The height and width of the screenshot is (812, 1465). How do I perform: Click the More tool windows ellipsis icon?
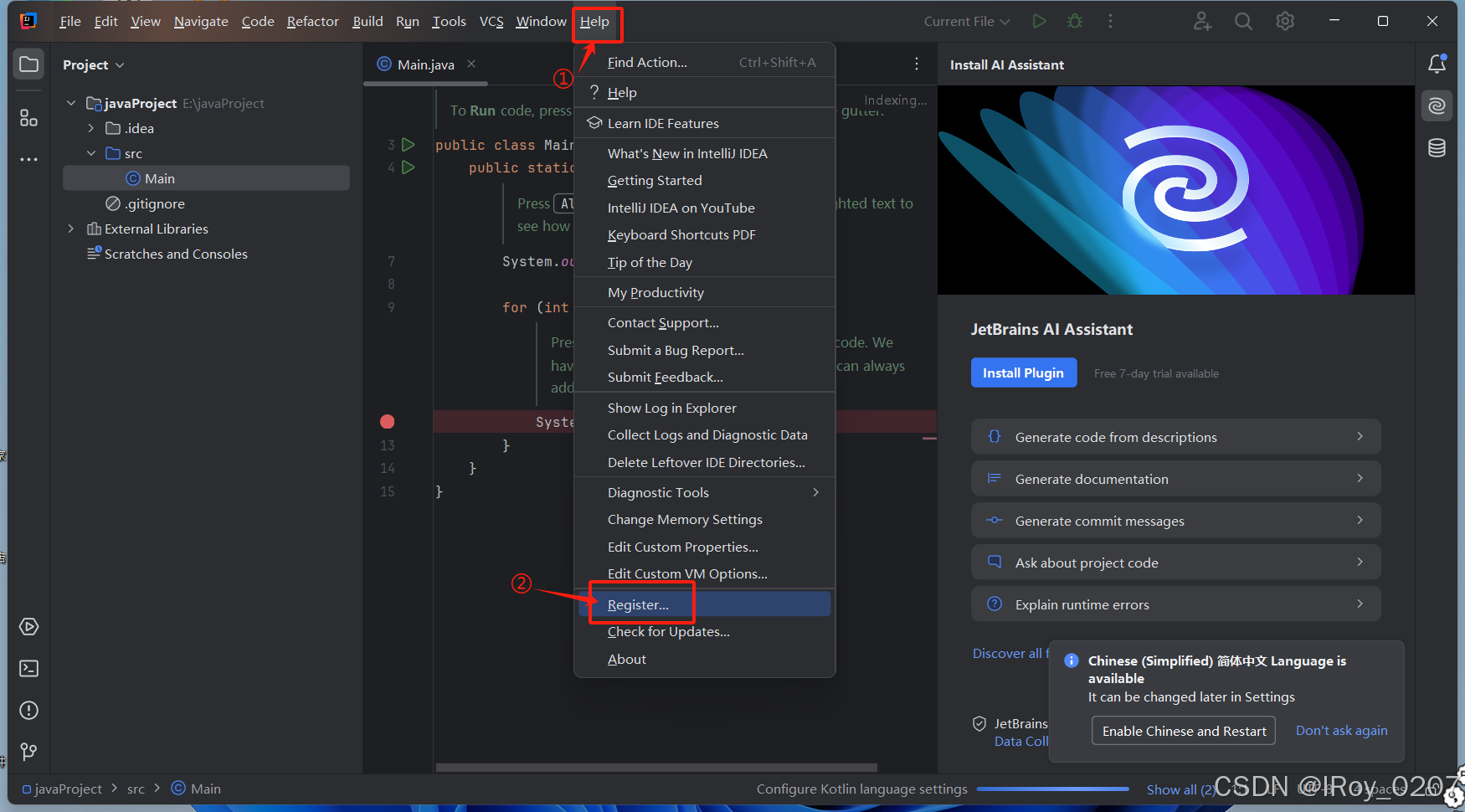point(28,159)
